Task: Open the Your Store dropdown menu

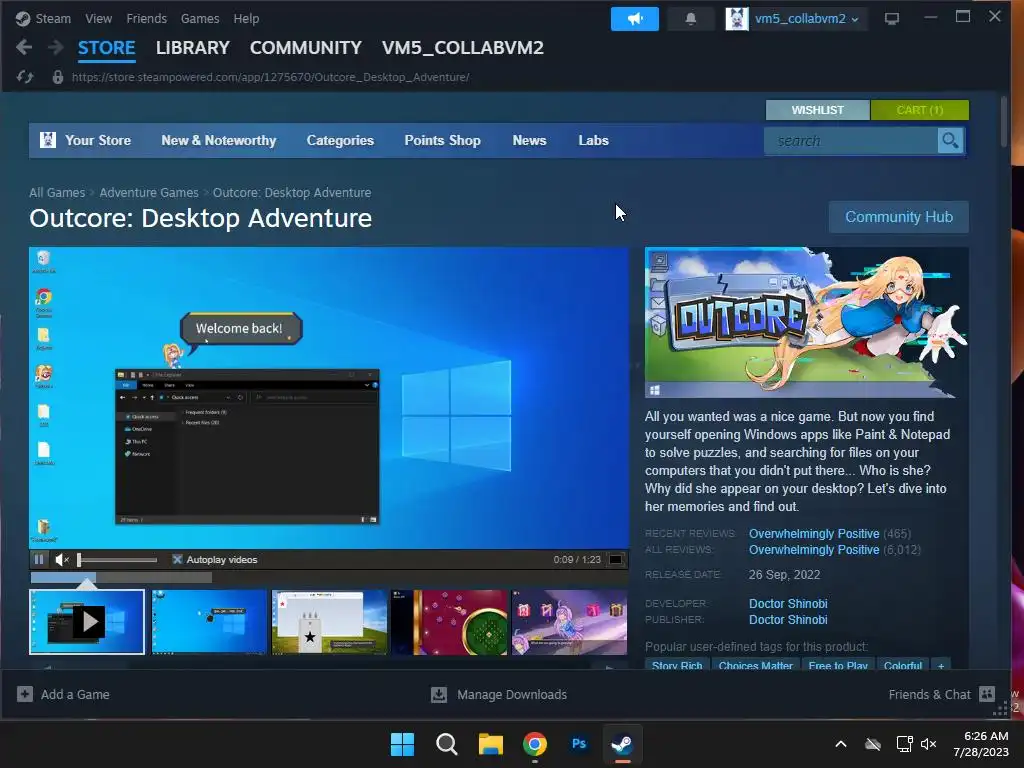Action: pos(97,140)
